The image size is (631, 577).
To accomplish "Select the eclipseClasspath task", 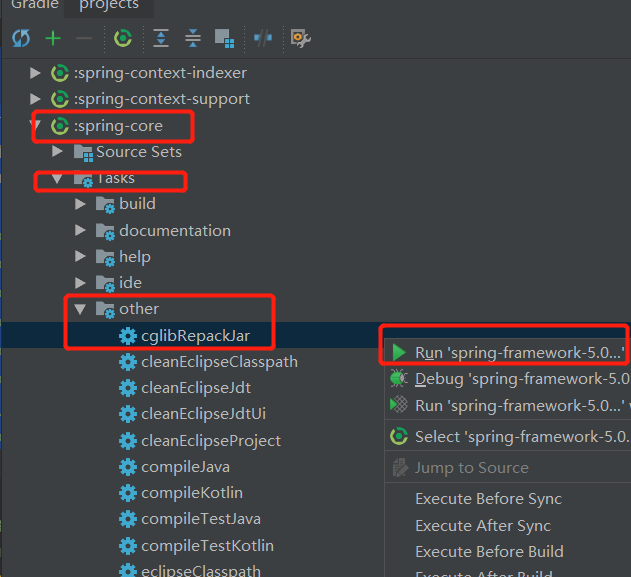I will point(201,571).
